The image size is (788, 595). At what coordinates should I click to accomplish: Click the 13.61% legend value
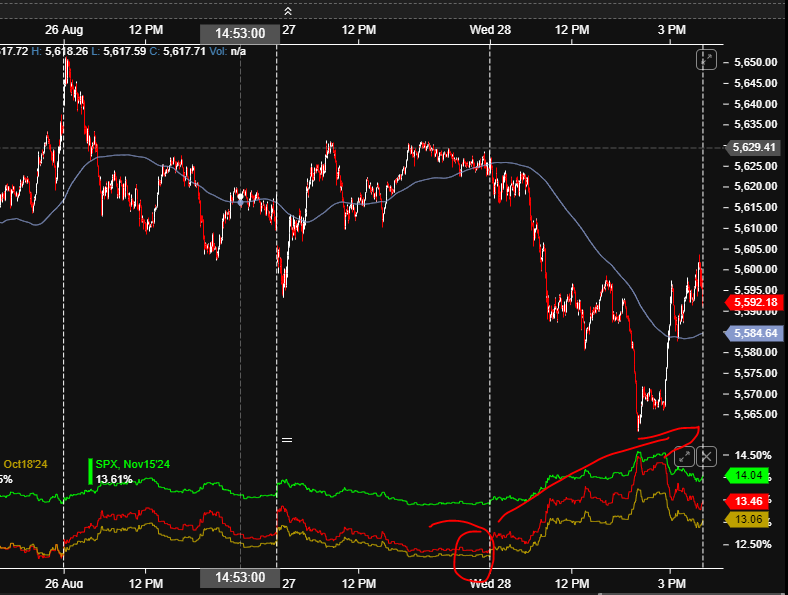pyautogui.click(x=114, y=479)
